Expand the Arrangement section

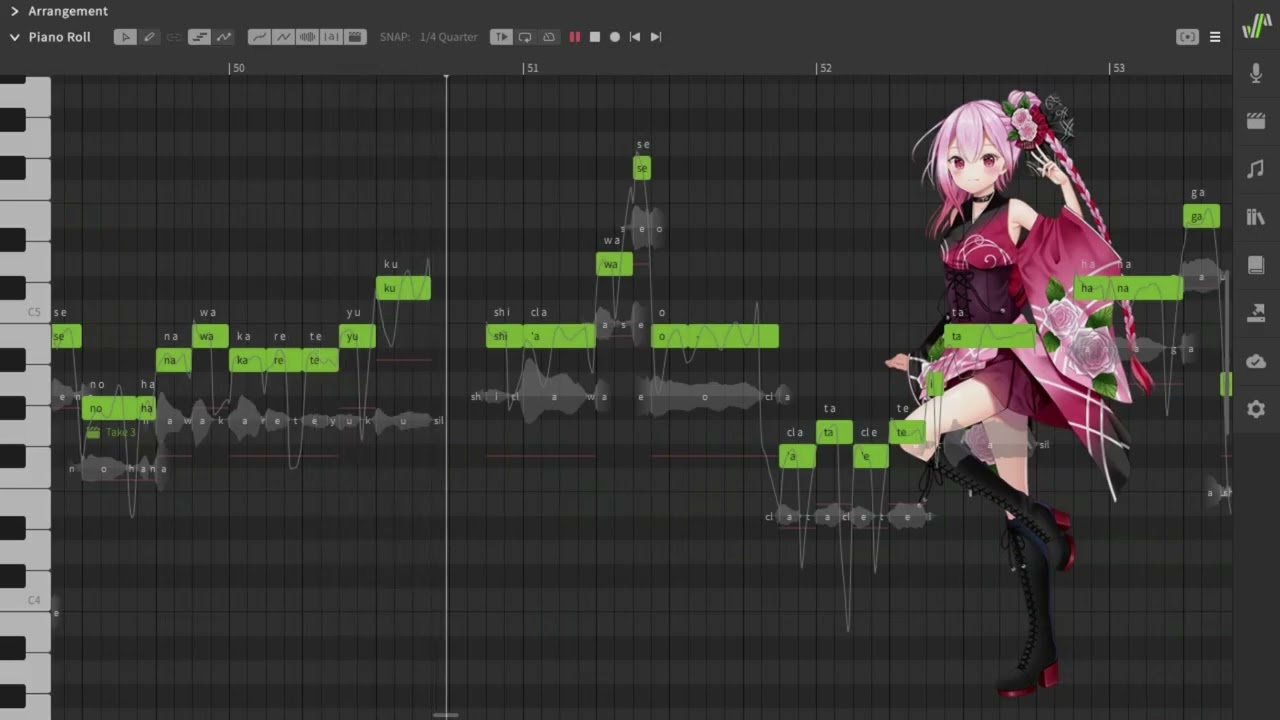[x=14, y=11]
